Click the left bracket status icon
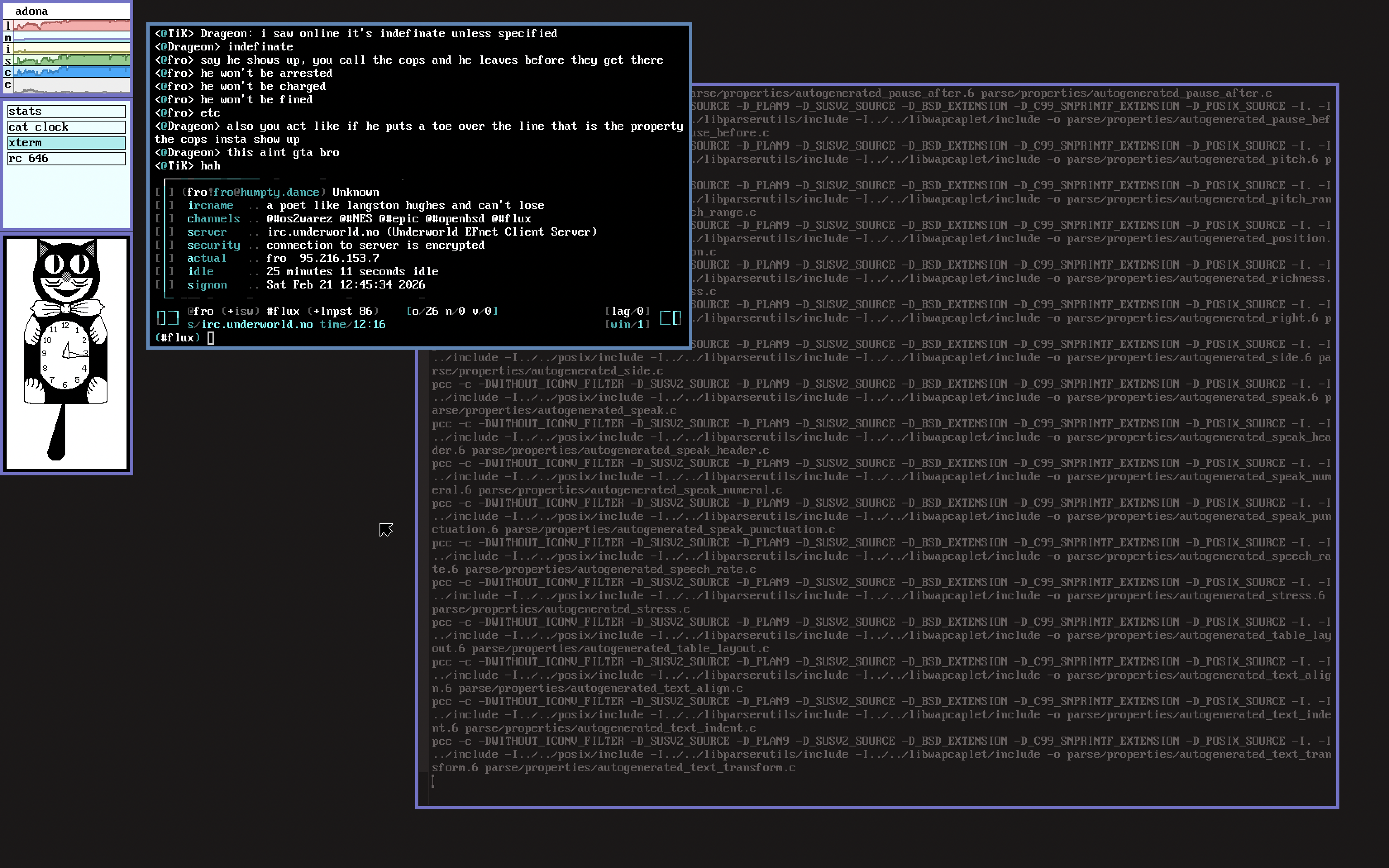 coord(167,317)
